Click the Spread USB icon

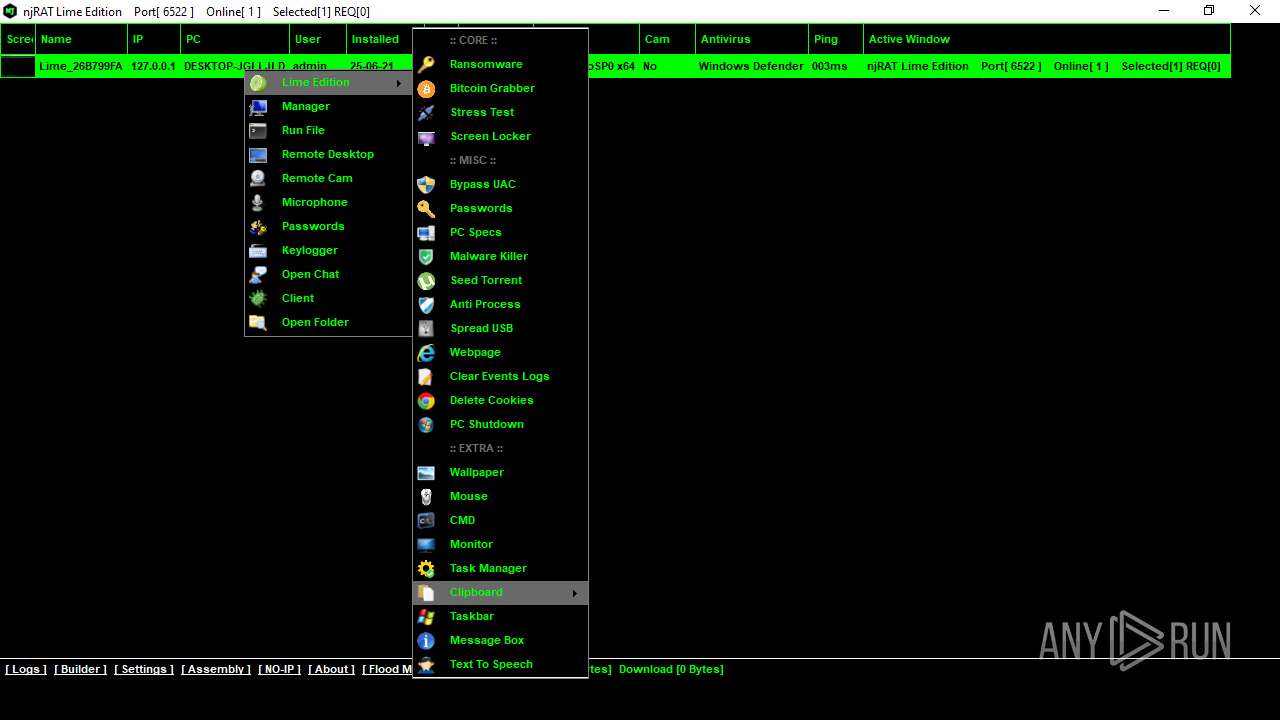pos(426,328)
